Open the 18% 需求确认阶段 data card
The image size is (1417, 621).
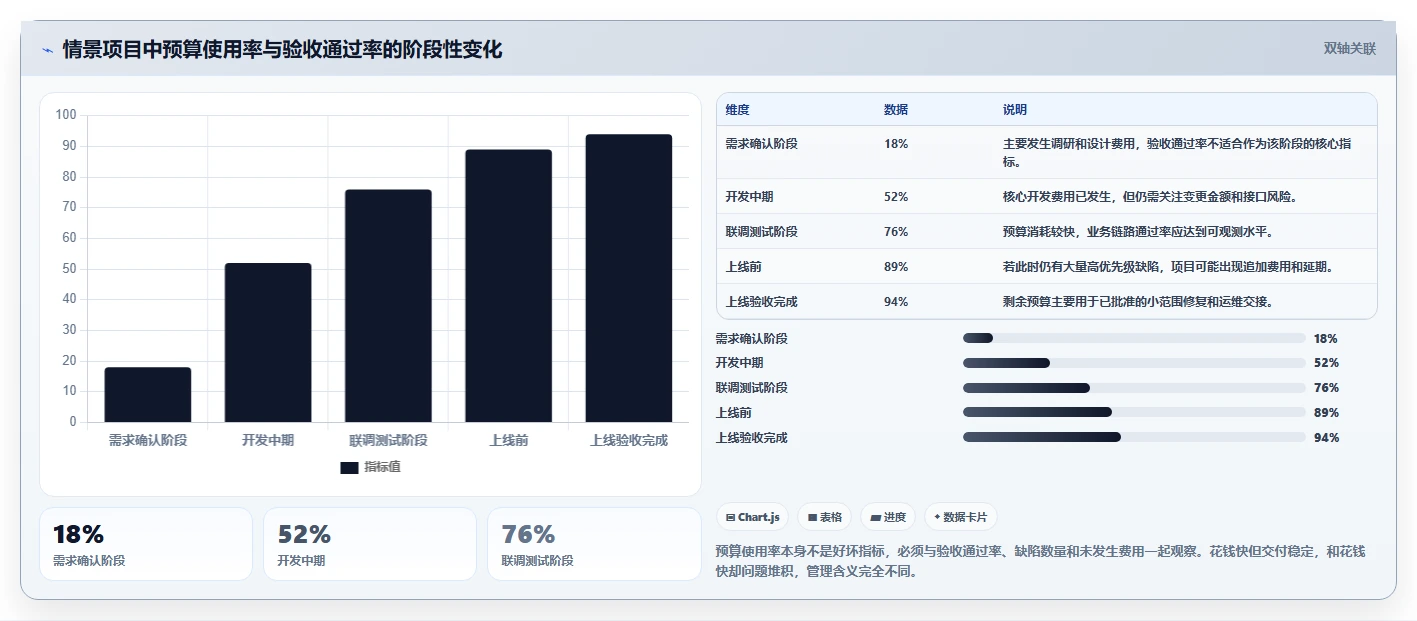[x=146, y=544]
